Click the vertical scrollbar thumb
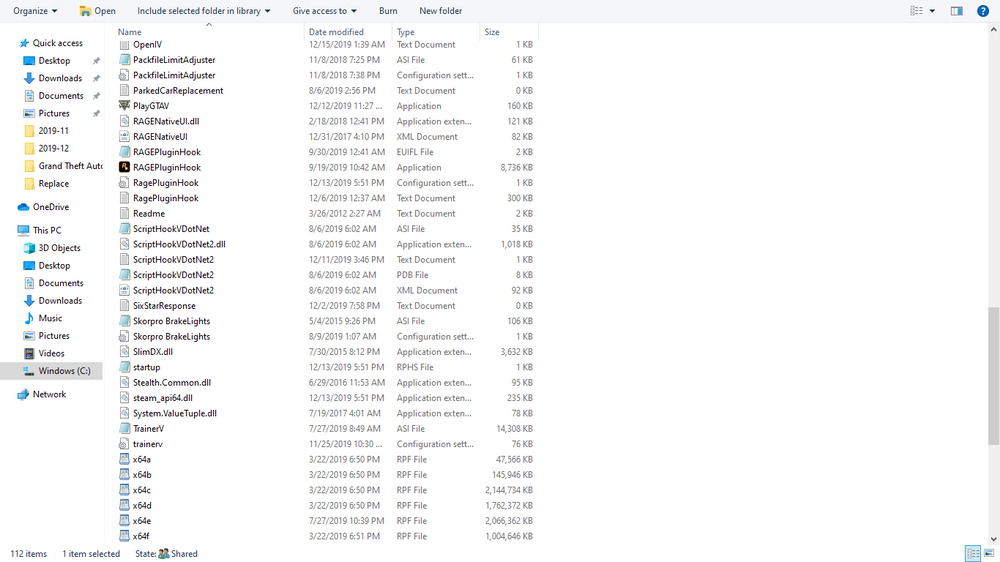This screenshot has width=1000, height=562. [994, 376]
